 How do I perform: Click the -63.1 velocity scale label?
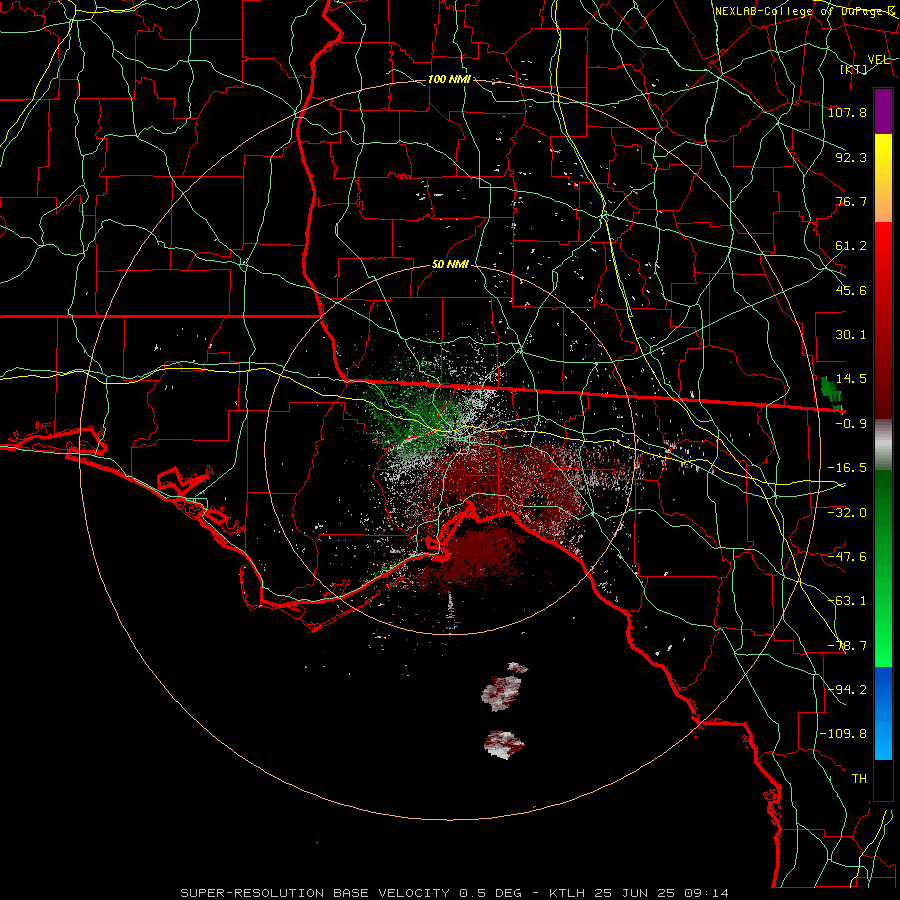click(847, 601)
